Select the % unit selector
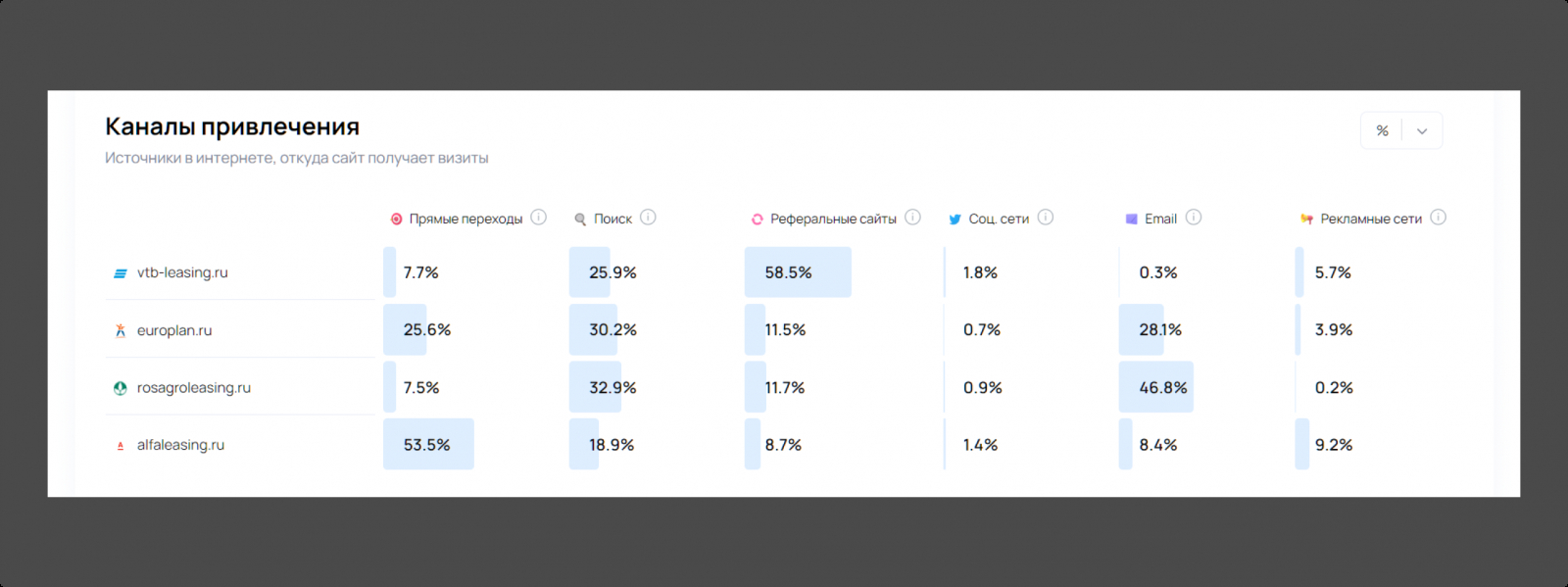Screen dimensions: 1568x587 [1382, 131]
